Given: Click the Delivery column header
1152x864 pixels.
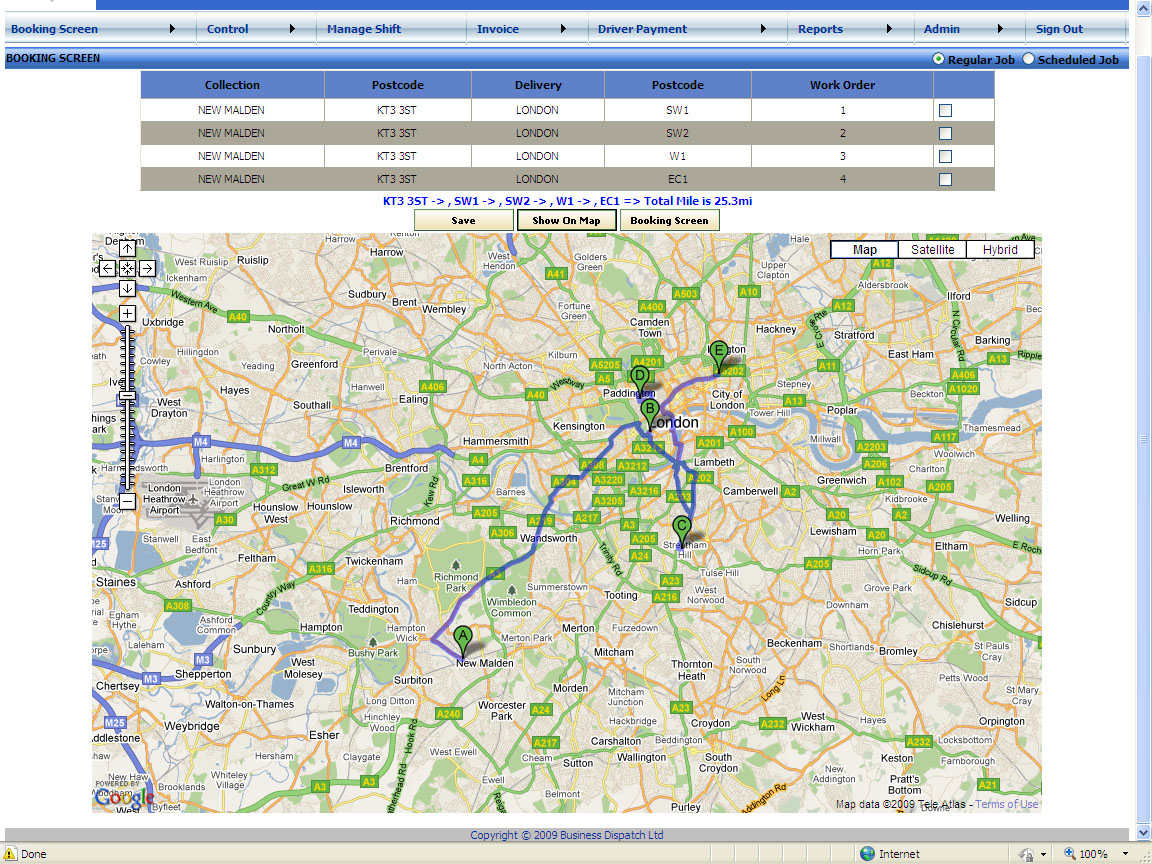Looking at the screenshot, I should tap(538, 84).
